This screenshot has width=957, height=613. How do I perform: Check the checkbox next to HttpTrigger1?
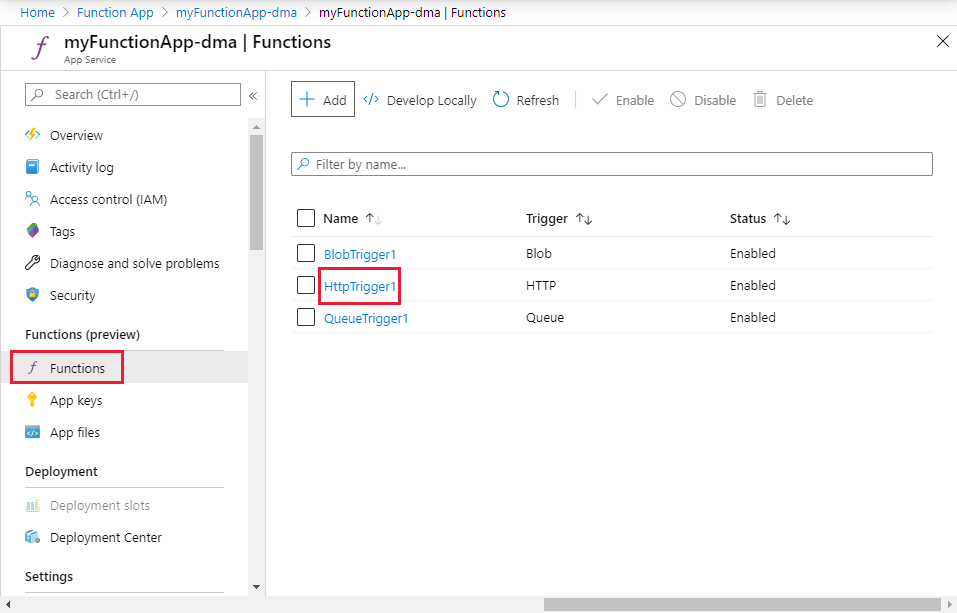306,285
